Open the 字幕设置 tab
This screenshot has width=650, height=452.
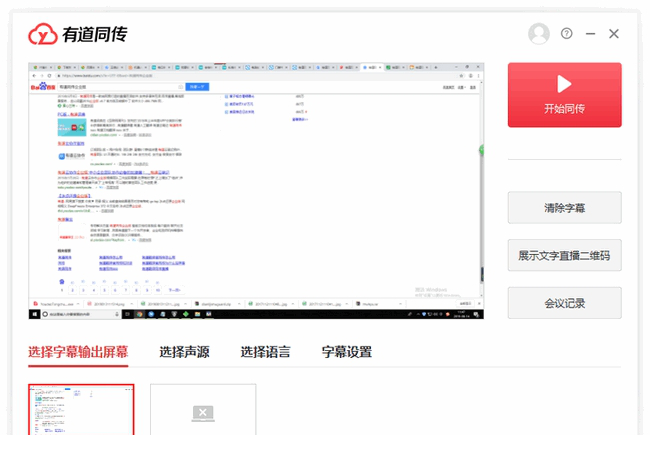347,352
